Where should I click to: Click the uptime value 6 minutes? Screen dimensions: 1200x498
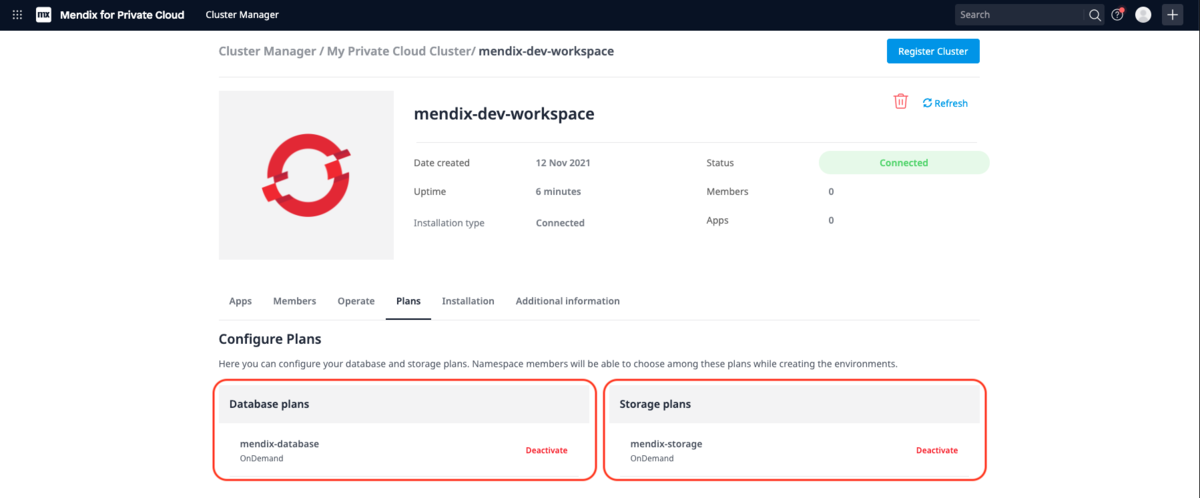tap(558, 191)
